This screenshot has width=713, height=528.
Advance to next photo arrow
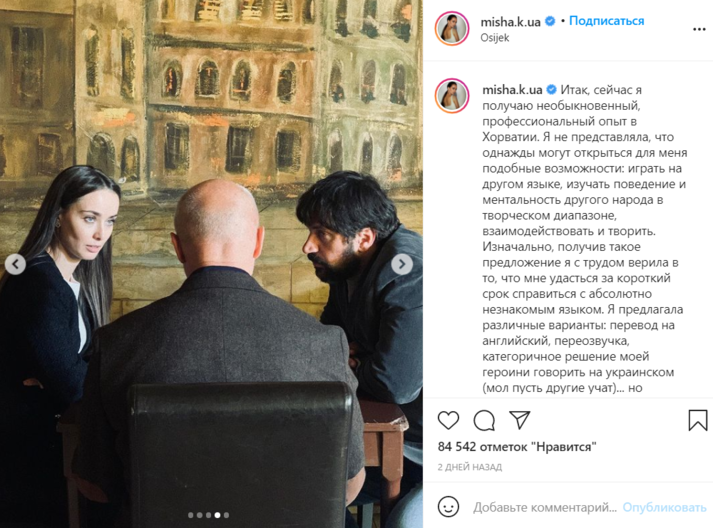click(402, 264)
